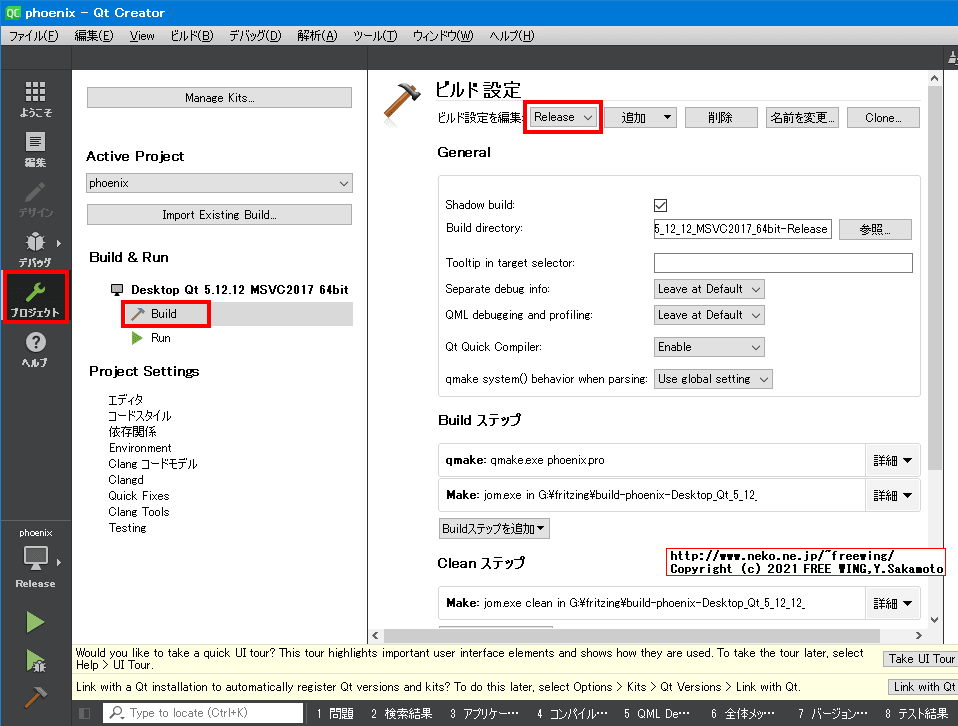The width and height of the screenshot is (958, 726).
Task: Start debugging via the play-with-bug icon
Action: (x=35, y=661)
